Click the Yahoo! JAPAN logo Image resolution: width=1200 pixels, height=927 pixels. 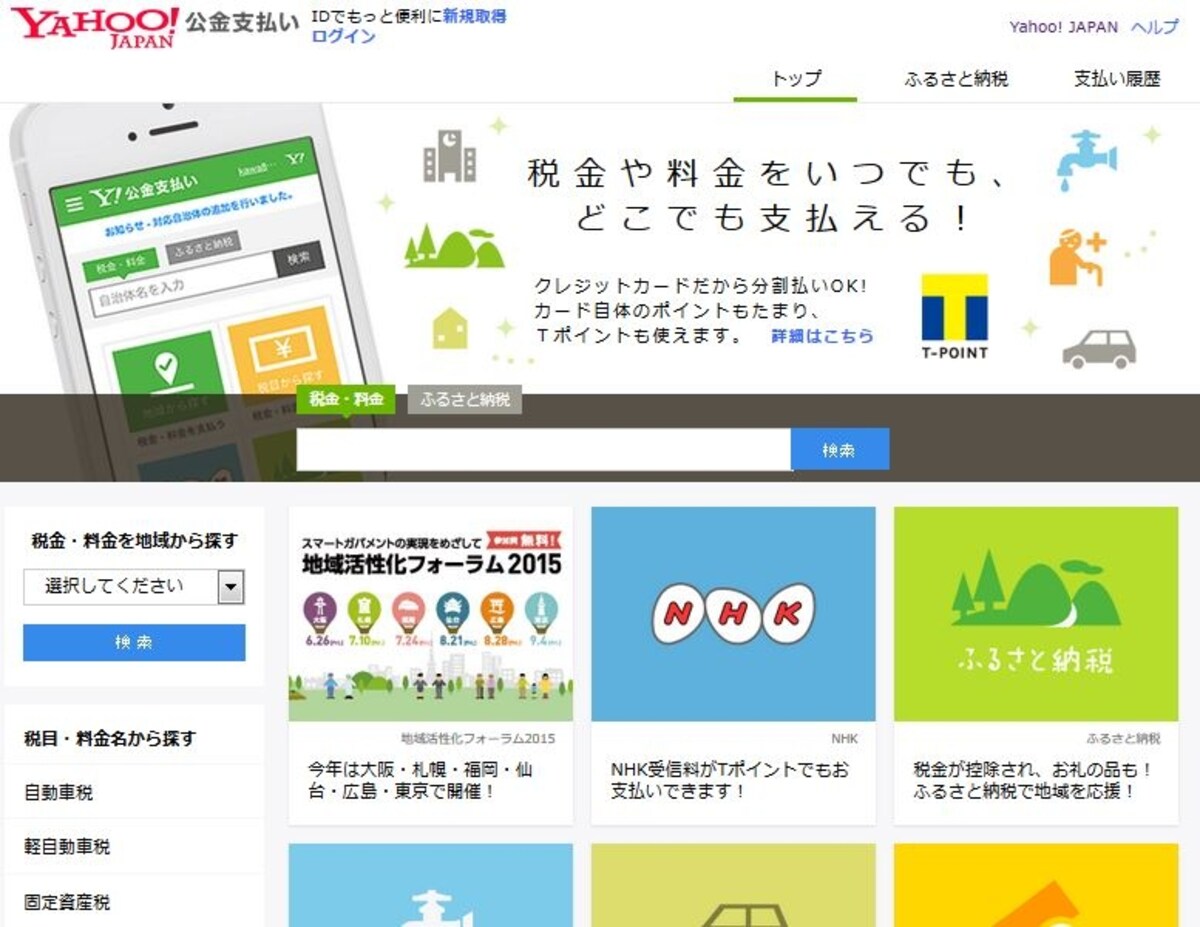(96, 27)
